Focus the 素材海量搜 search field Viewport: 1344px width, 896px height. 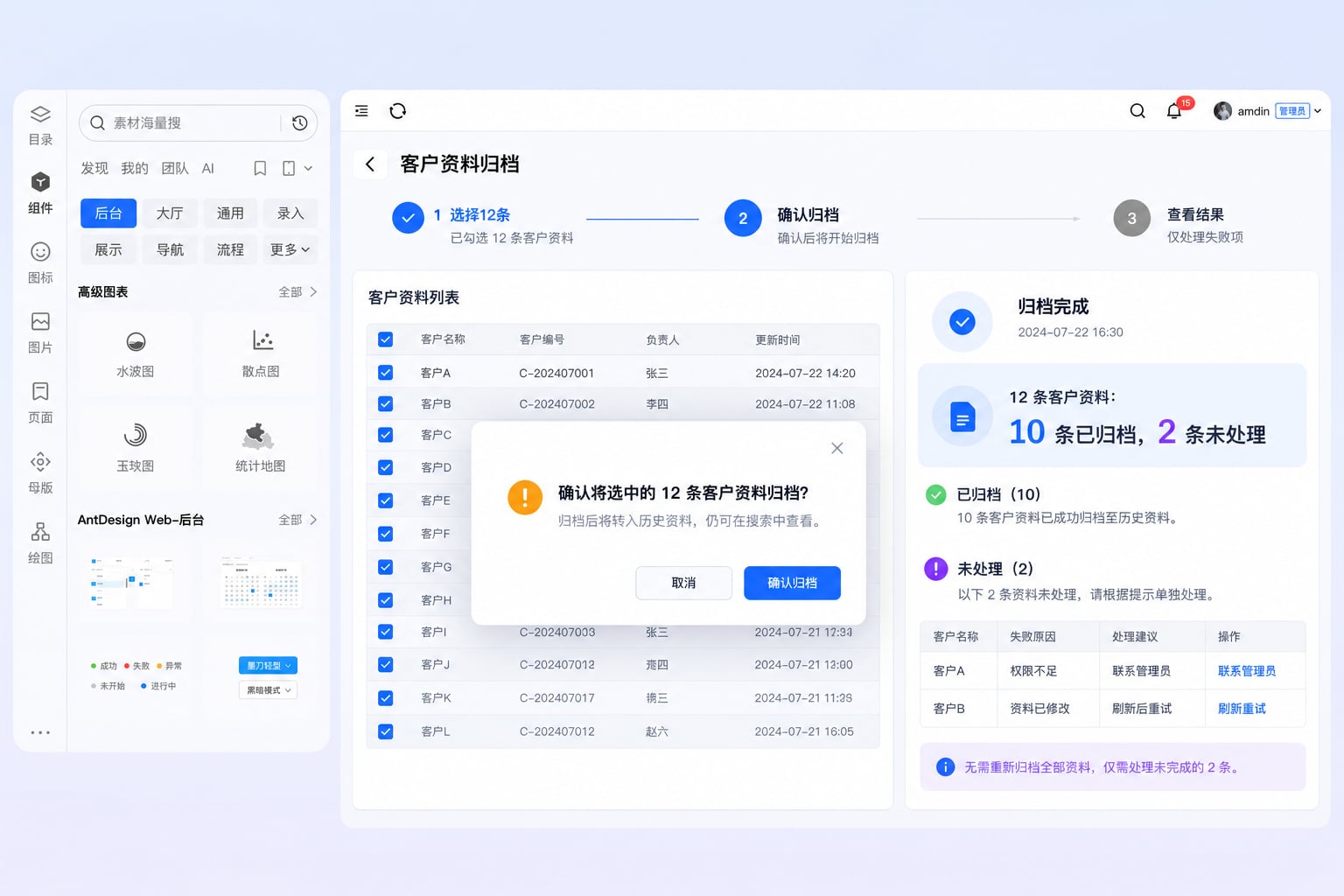pyautogui.click(x=199, y=123)
